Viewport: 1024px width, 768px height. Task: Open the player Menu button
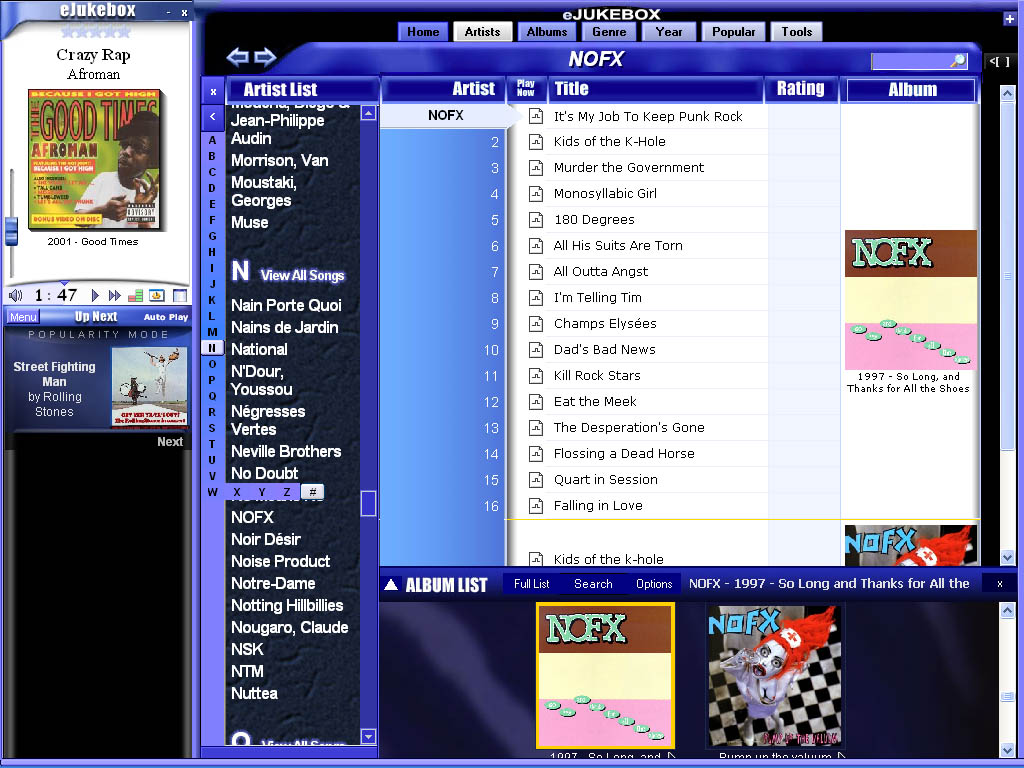coord(23,317)
